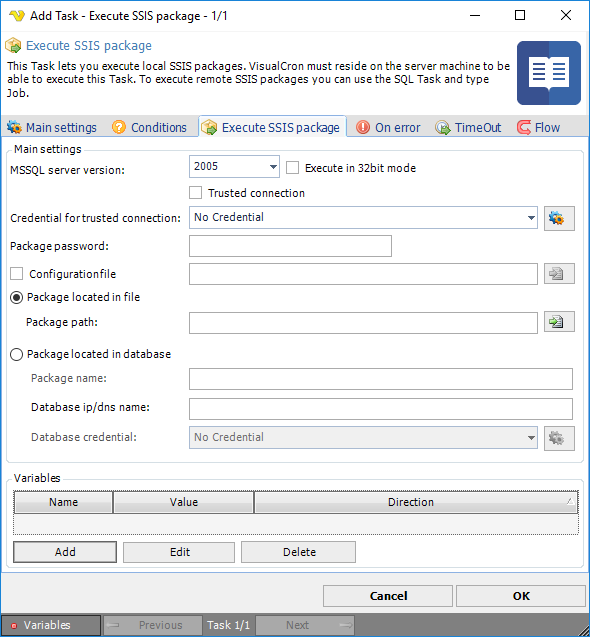Click the Execute SSIS package header icon
This screenshot has height=637, width=590.
click(x=13, y=46)
